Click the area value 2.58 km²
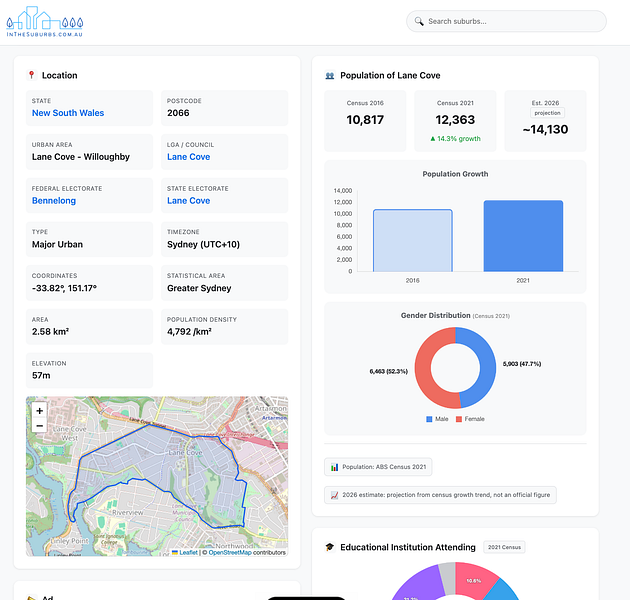This screenshot has height=600, width=630. pyautogui.click(x=50, y=332)
